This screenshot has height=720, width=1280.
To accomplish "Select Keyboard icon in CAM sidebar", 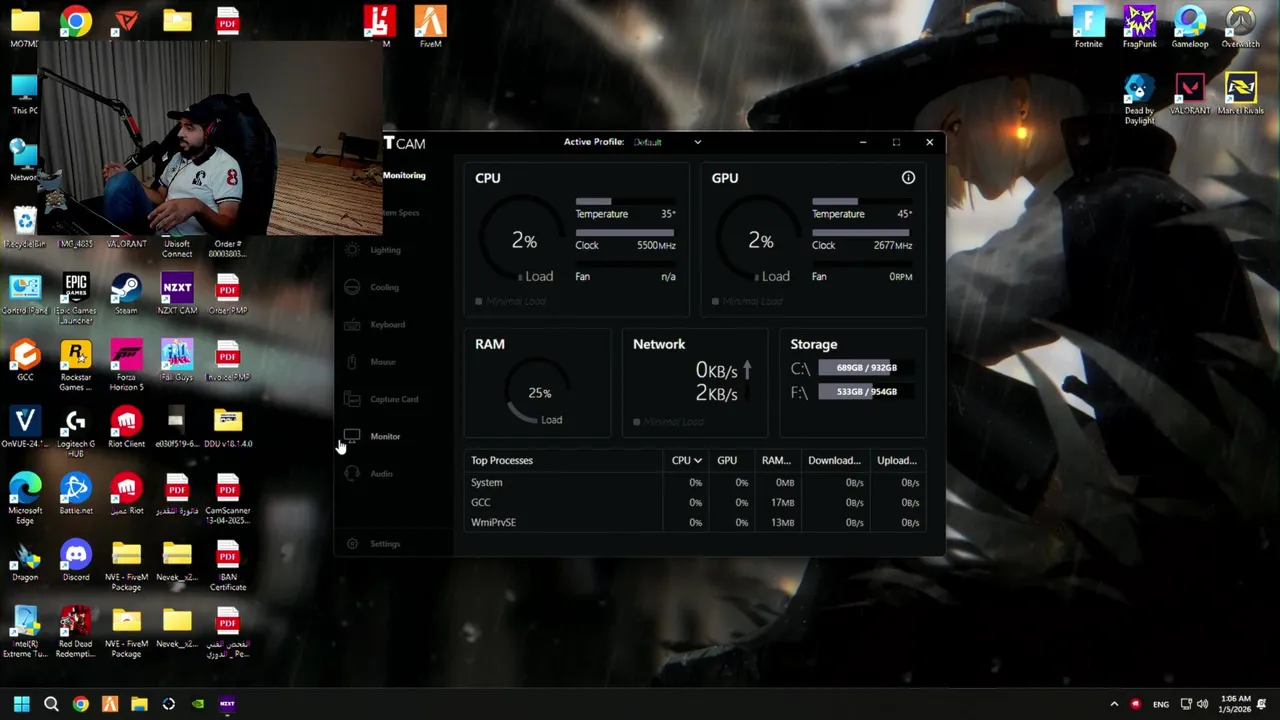I will pos(352,325).
